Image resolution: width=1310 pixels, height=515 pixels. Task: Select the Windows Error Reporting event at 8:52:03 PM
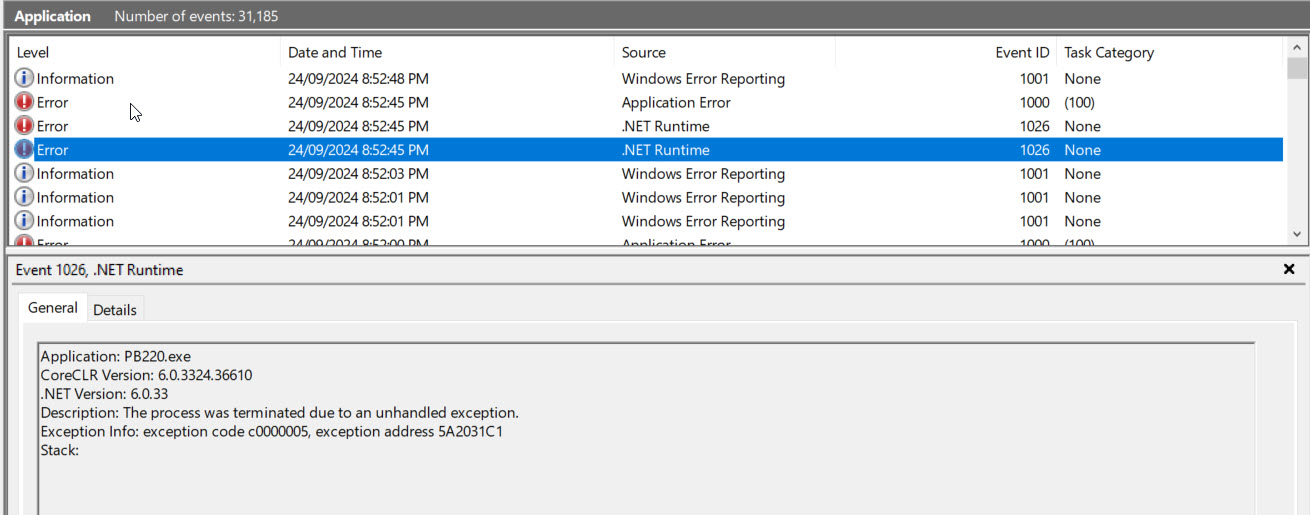[x=703, y=174]
